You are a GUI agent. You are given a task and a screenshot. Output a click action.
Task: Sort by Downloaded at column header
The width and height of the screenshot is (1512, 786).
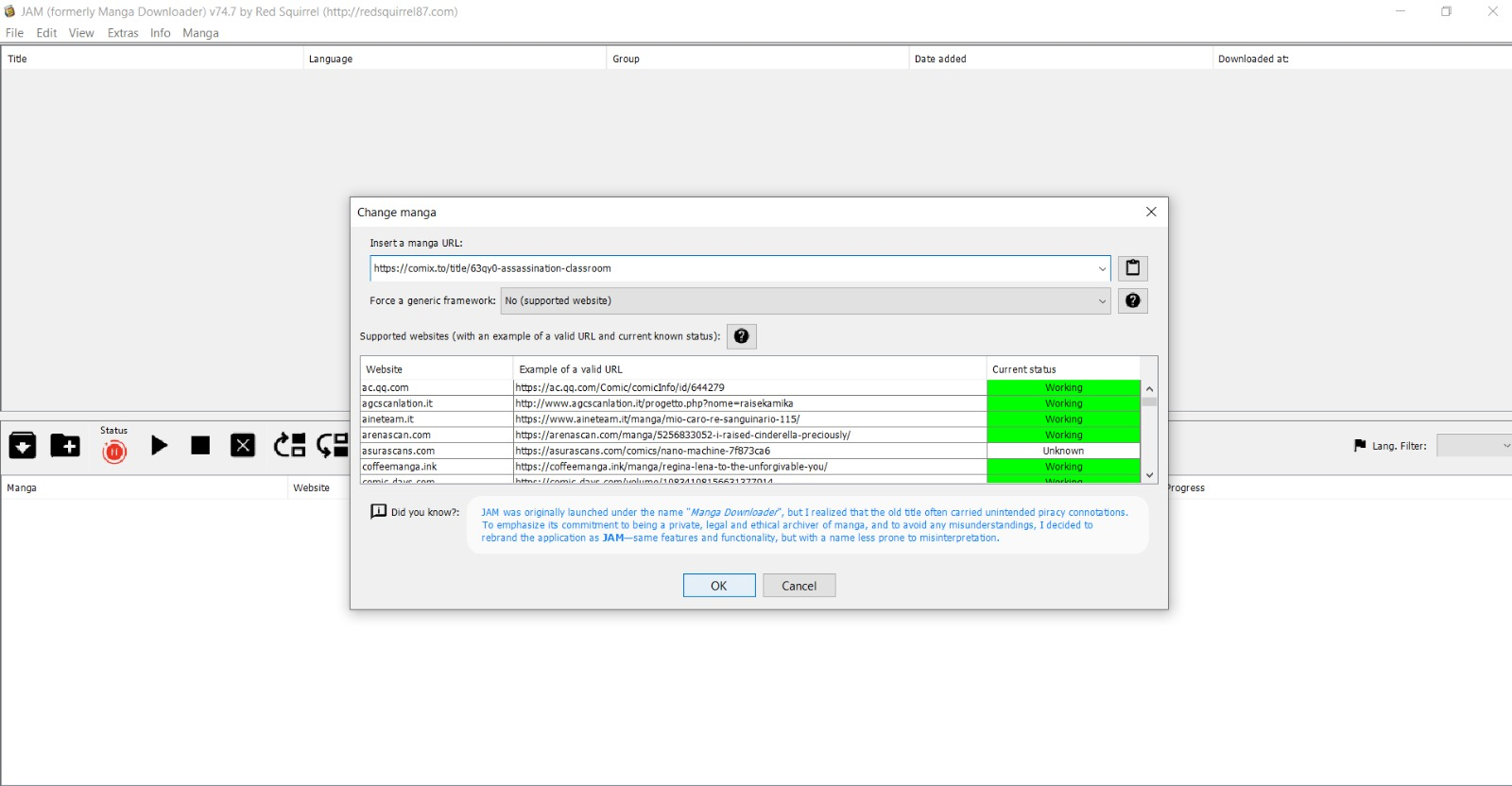click(x=1362, y=59)
